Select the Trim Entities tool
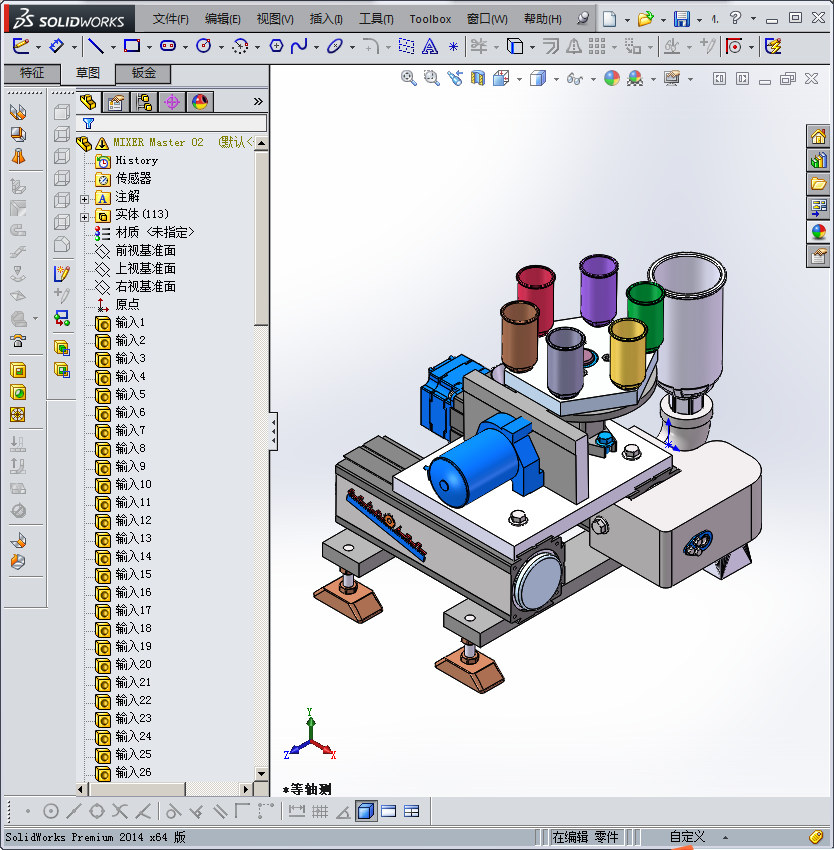The image size is (834, 850). [478, 47]
